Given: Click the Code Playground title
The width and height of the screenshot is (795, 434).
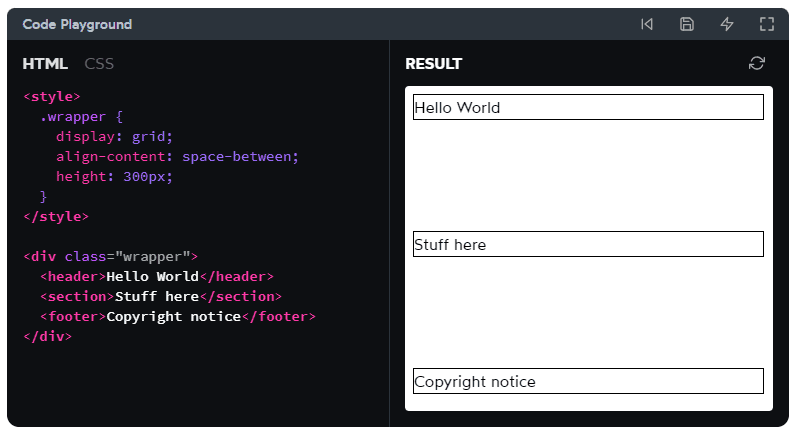Looking at the screenshot, I should [77, 24].
